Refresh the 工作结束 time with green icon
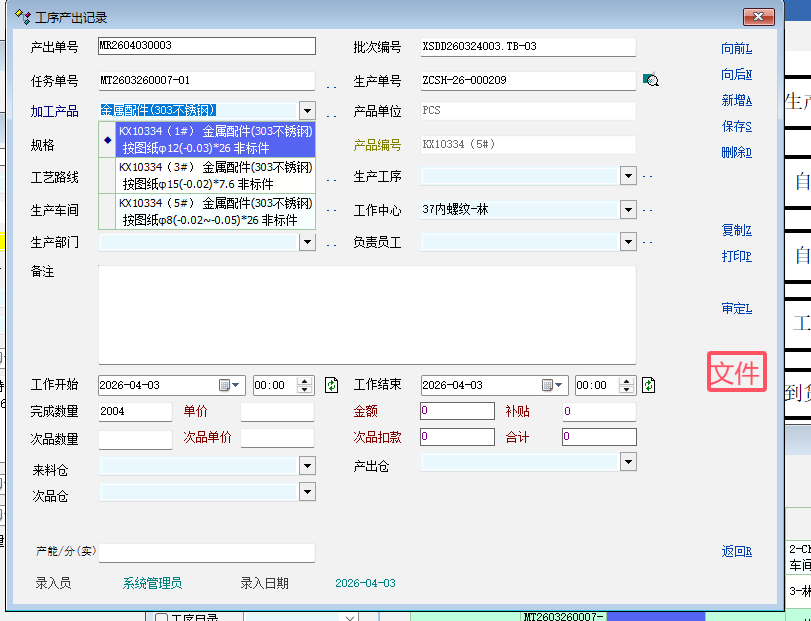811x621 pixels. point(648,385)
